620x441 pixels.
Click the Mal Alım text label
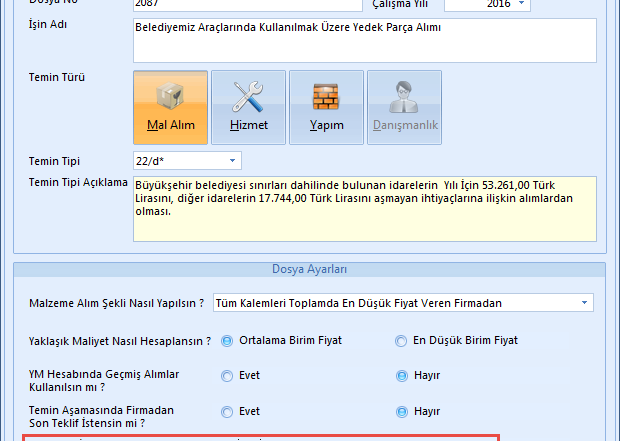(x=170, y=126)
